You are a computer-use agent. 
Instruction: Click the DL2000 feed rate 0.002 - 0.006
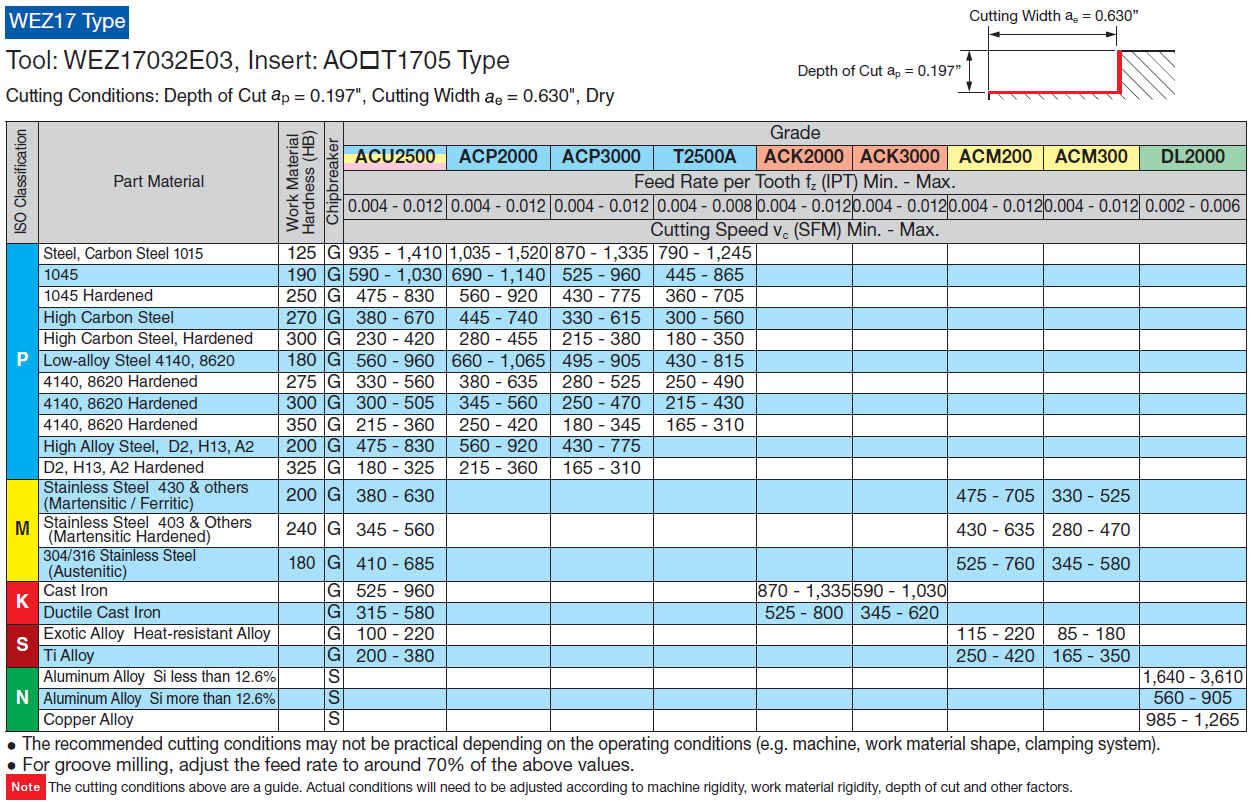1192,206
